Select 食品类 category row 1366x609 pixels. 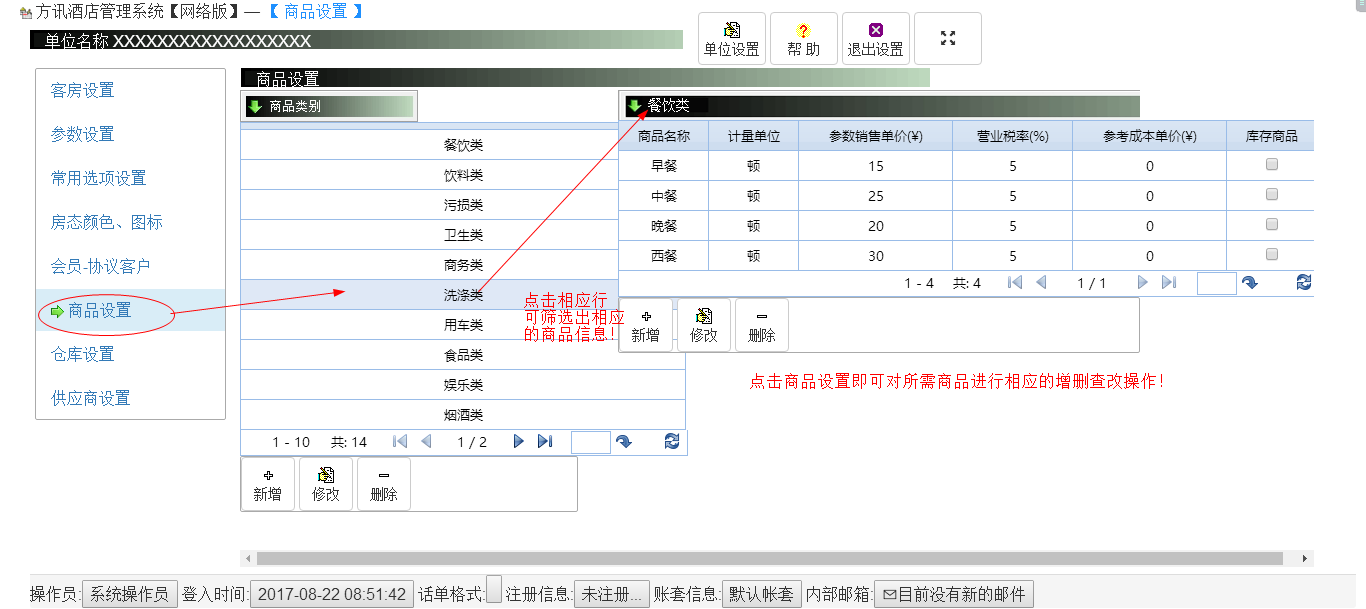coord(463,355)
